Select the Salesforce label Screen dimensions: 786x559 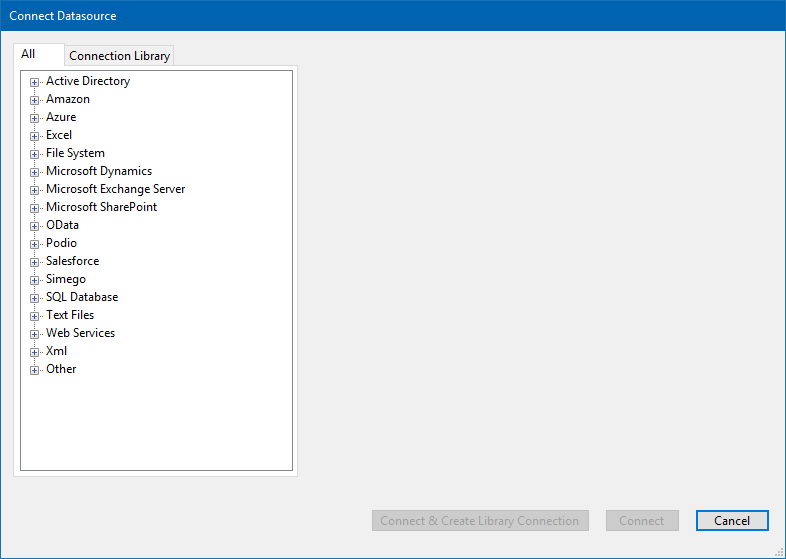pyautogui.click(x=72, y=261)
